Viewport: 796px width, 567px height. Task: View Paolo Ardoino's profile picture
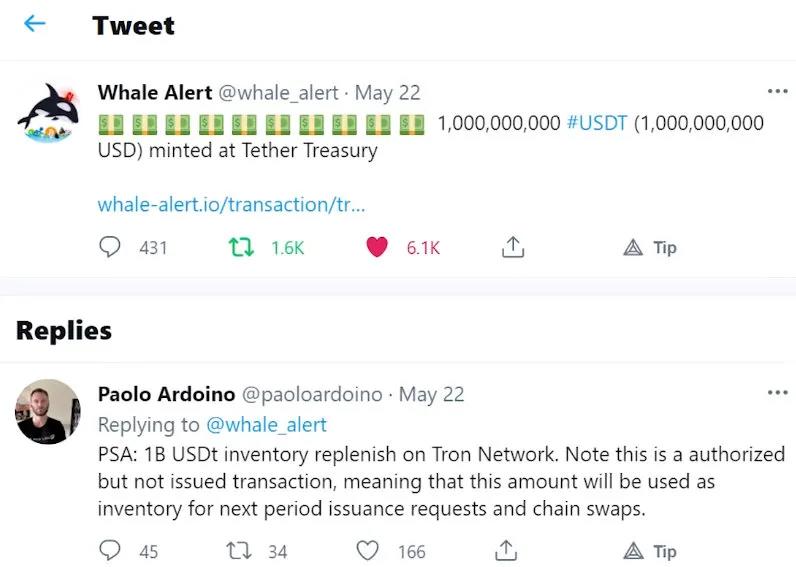pos(48,411)
